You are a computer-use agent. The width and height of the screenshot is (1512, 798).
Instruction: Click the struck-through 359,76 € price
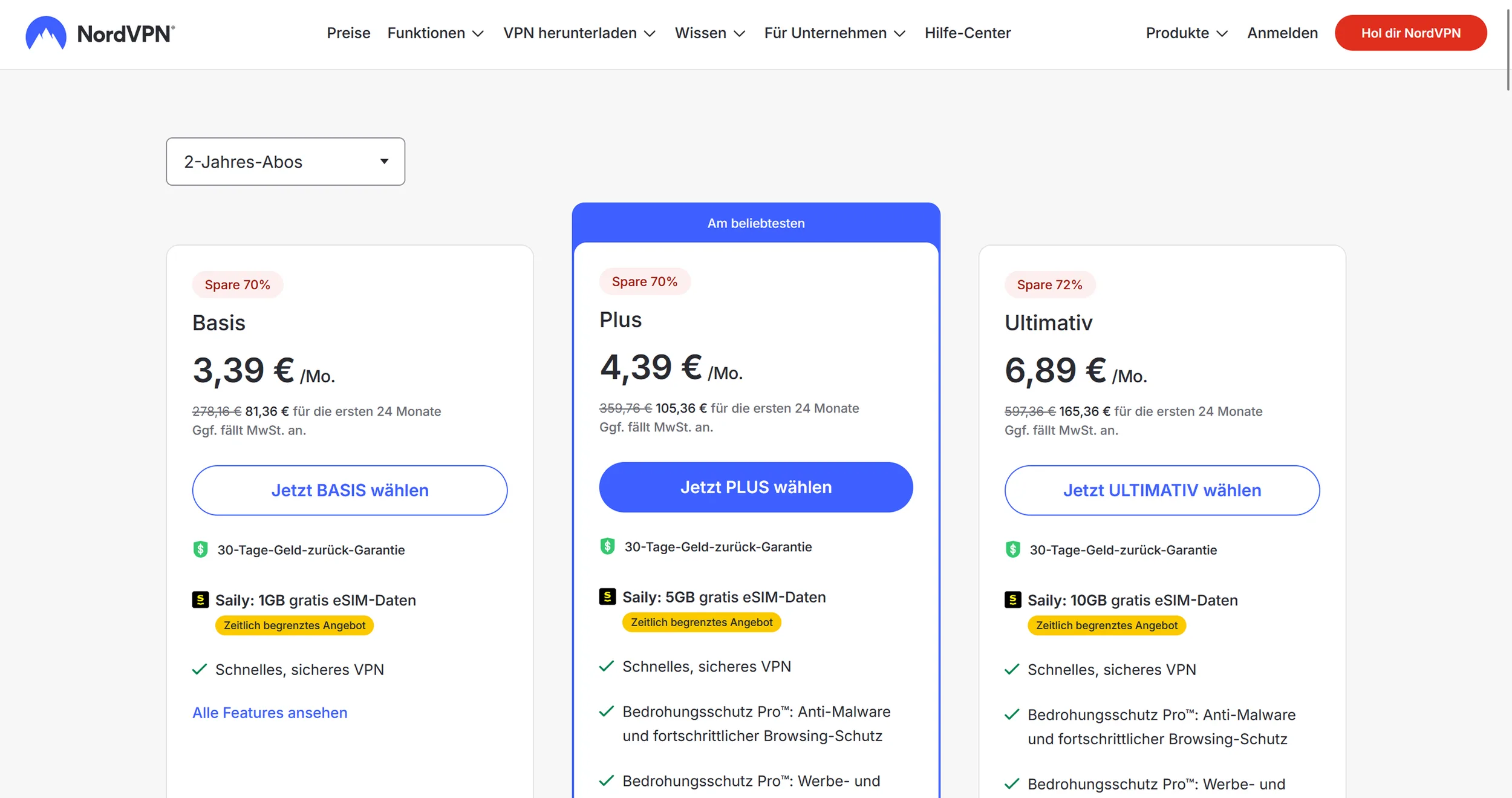(x=625, y=408)
